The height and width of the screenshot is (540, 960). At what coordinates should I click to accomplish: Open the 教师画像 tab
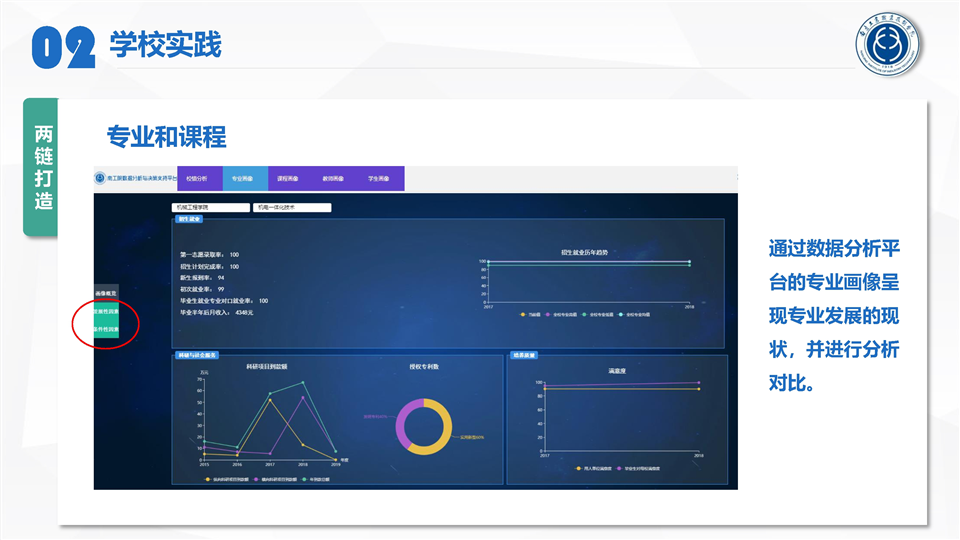(333, 179)
